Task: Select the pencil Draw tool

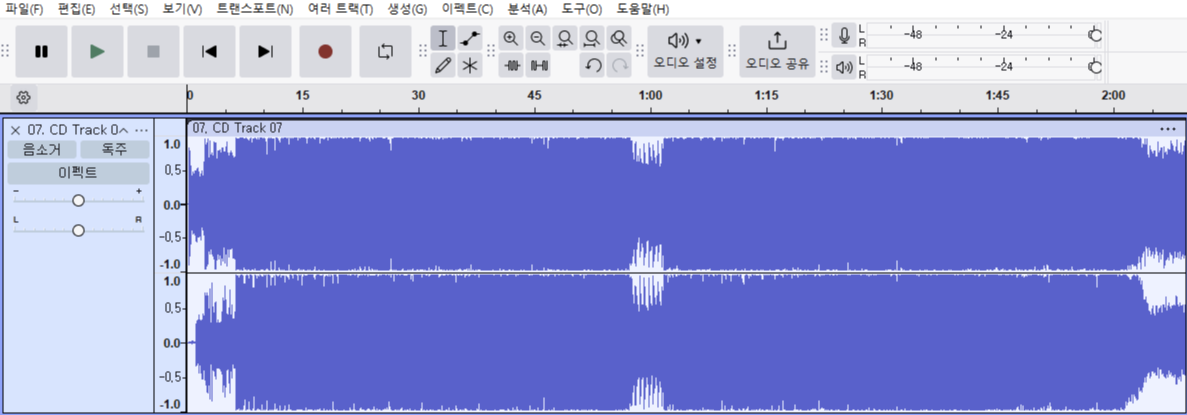Action: (x=444, y=66)
